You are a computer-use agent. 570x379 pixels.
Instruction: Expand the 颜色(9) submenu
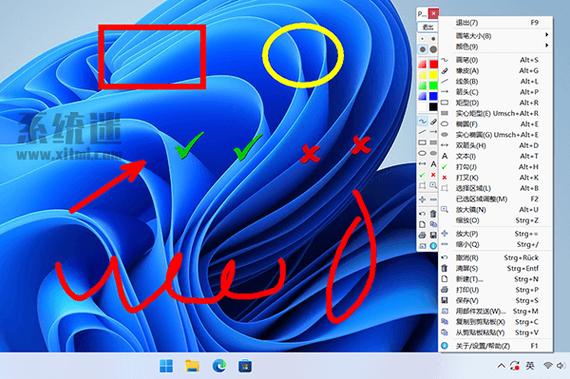click(496, 46)
